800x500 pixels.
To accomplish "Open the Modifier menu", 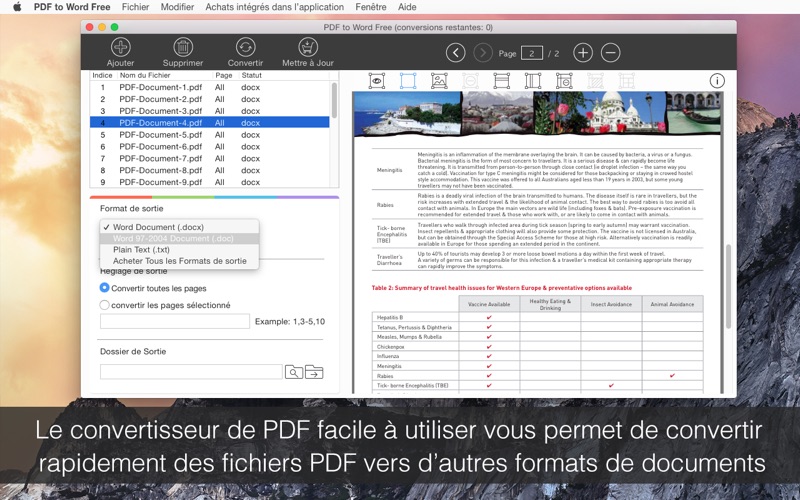I will pyautogui.click(x=177, y=7).
